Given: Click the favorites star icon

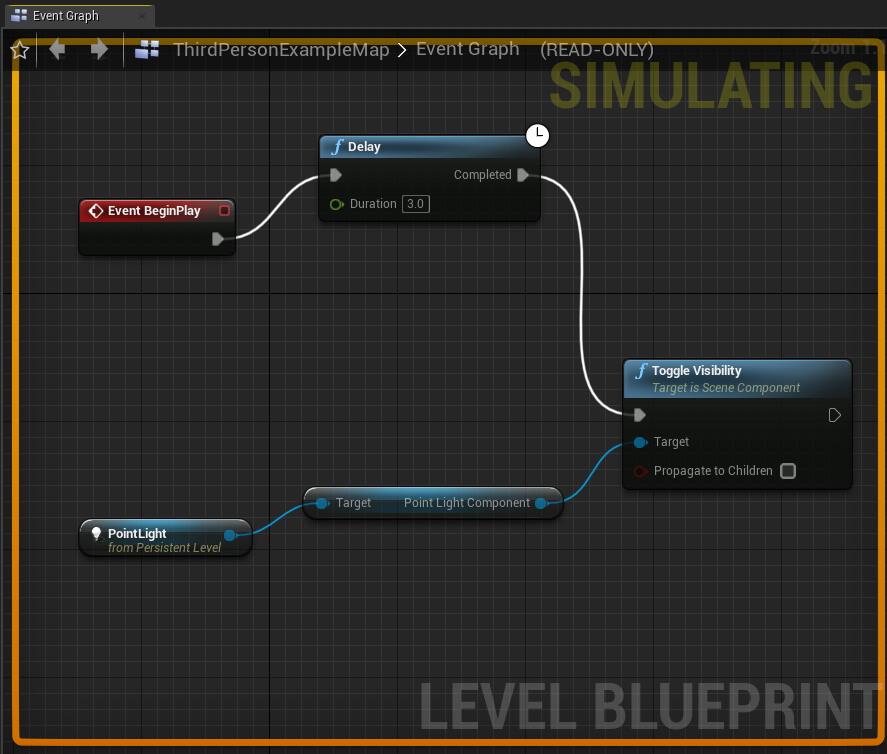Looking at the screenshot, I should [x=20, y=50].
